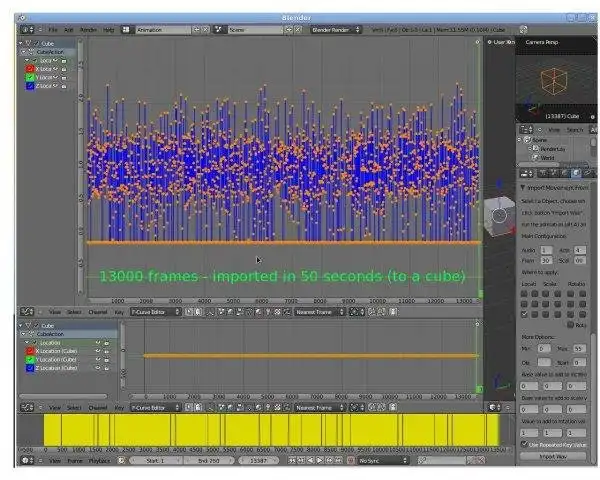Image resolution: width=600 pixels, height=480 pixels.
Task: Click horizontal scrollbar under lower channel list
Action: 63,396
